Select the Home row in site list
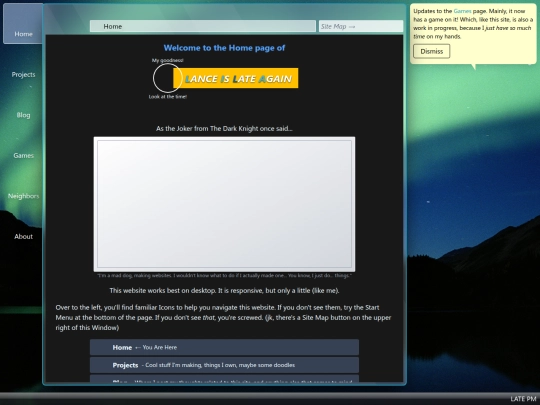This screenshot has width=540, height=405. (224, 347)
